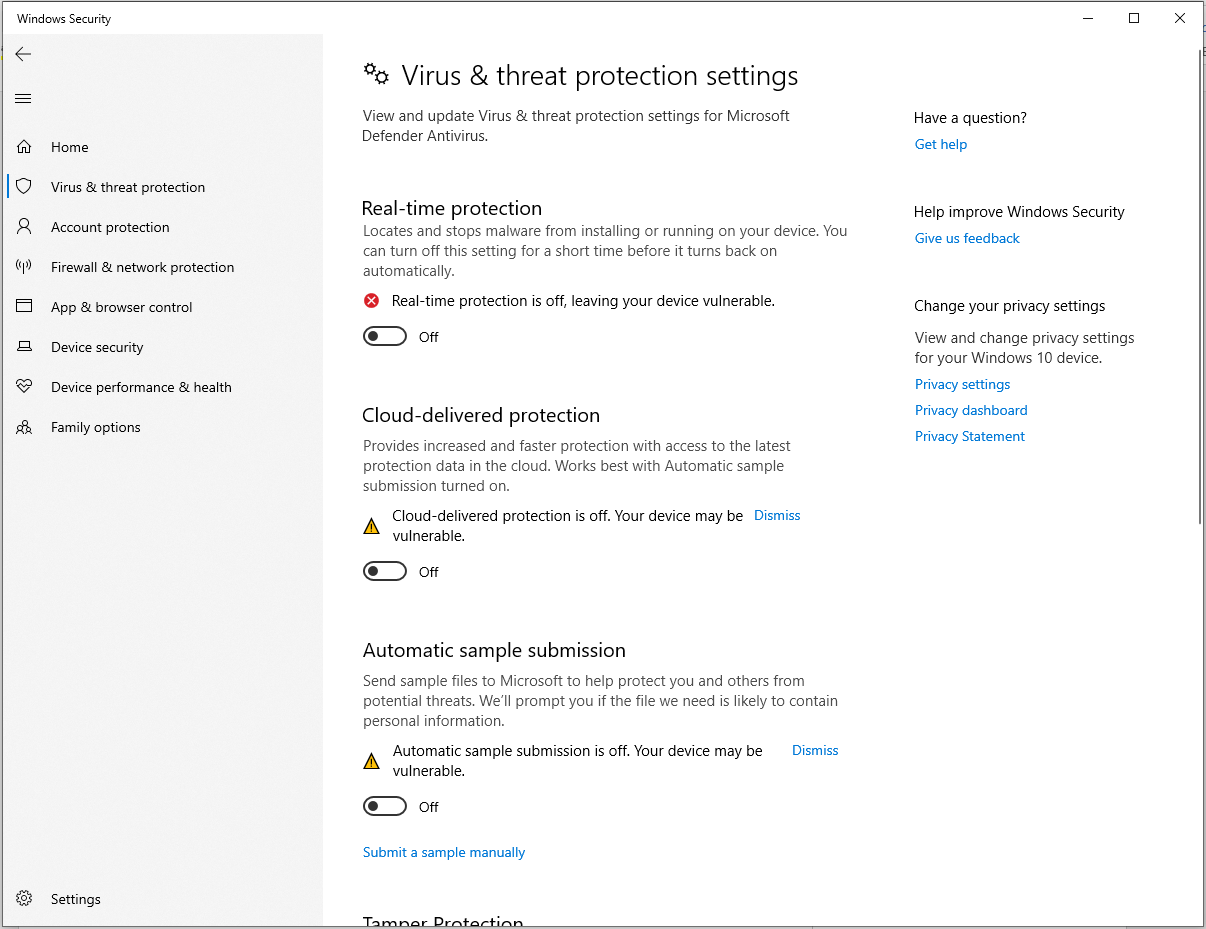The width and height of the screenshot is (1206, 929).
Task: Click the Device performance & health heart icon
Action: pyautogui.click(x=24, y=387)
